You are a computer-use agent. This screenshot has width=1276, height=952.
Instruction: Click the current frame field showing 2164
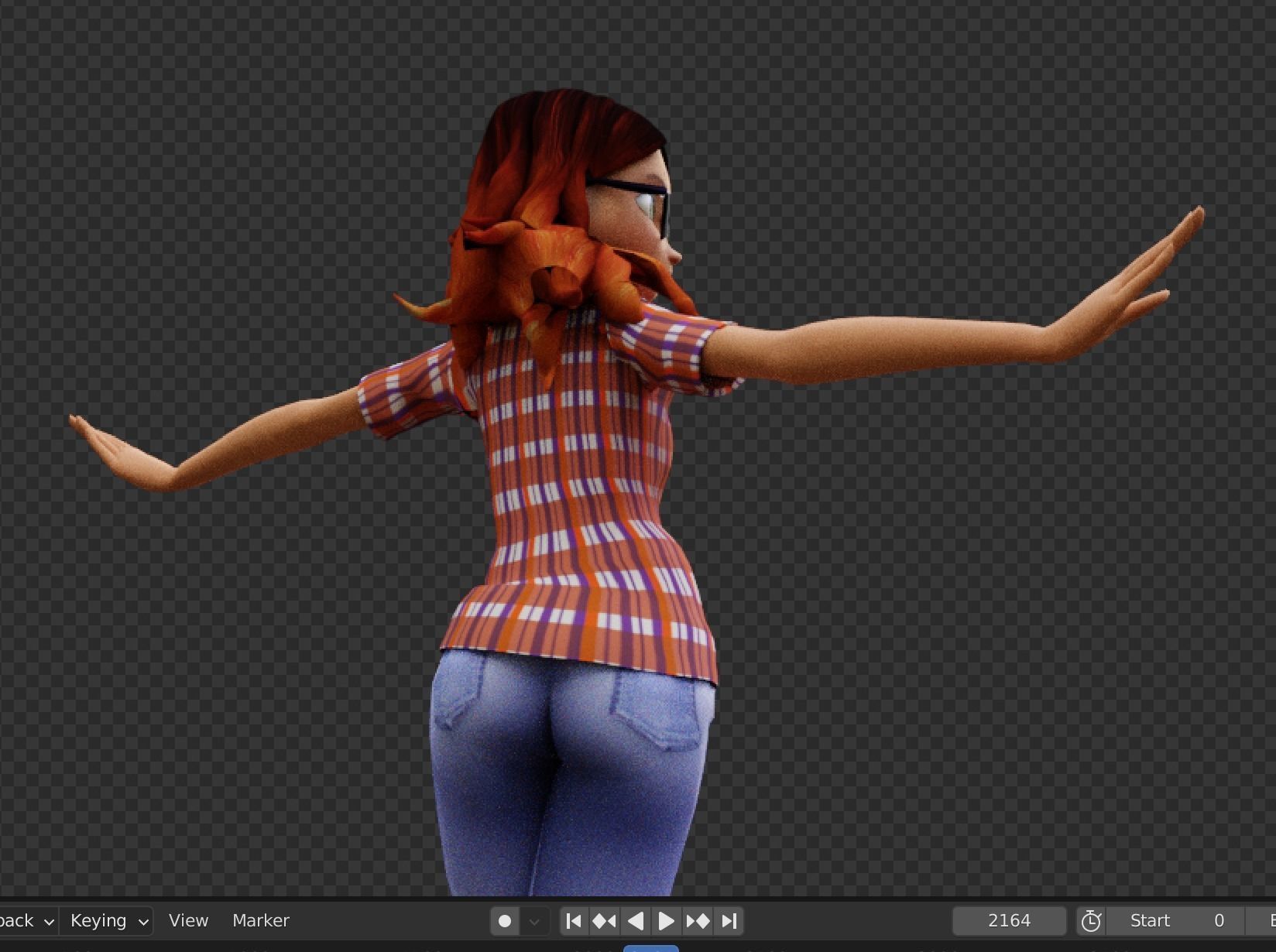coord(1009,920)
